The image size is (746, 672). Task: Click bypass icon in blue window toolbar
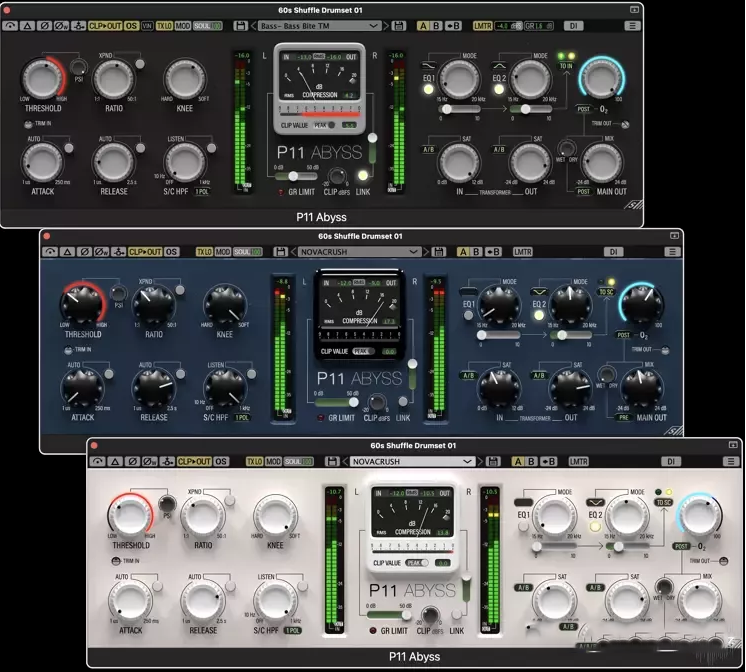[50, 252]
